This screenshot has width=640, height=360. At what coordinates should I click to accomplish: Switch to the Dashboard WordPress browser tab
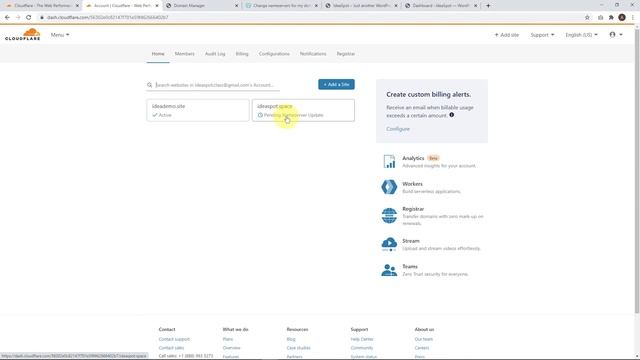441,6
